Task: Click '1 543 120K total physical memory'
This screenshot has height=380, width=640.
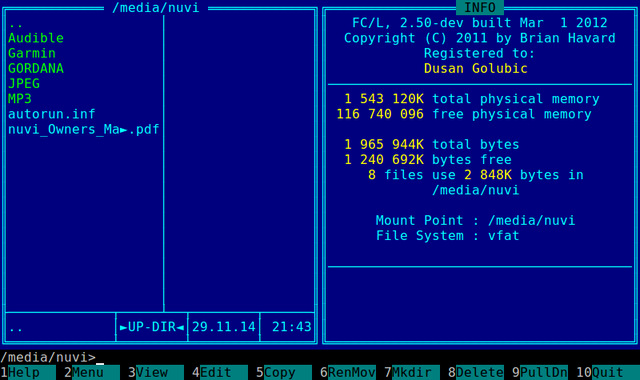Action: click(472, 99)
